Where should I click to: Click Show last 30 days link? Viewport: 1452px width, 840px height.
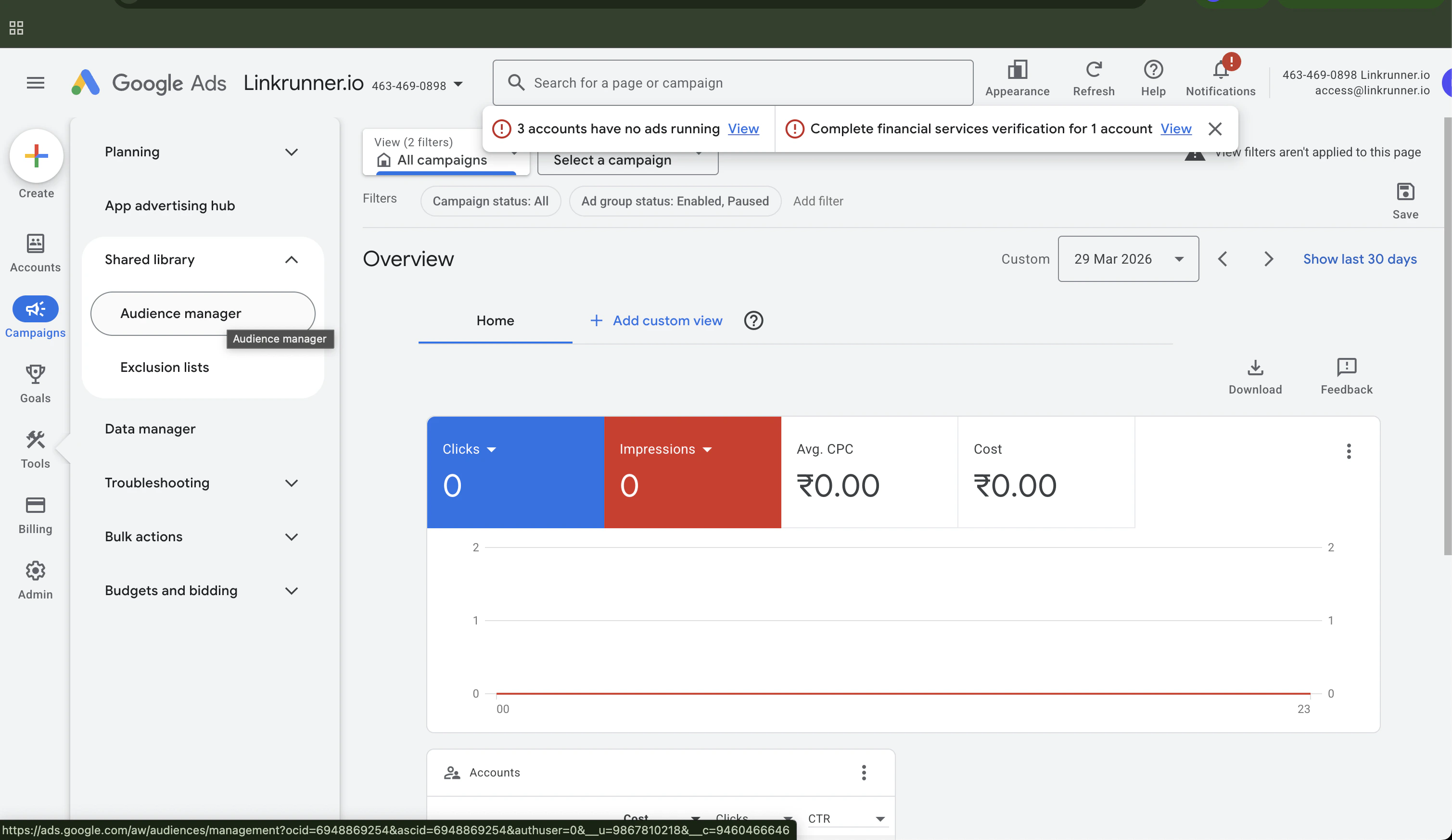click(1359, 259)
